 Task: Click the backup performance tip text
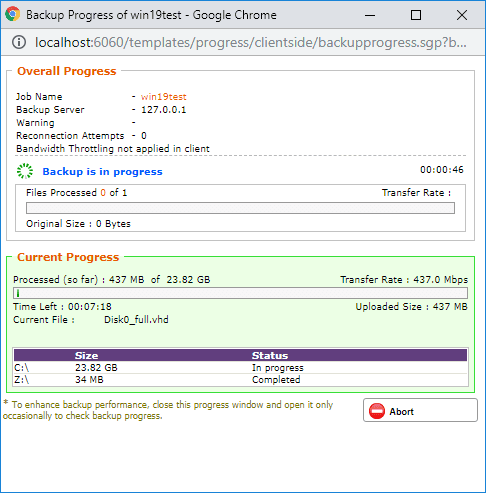(168, 410)
